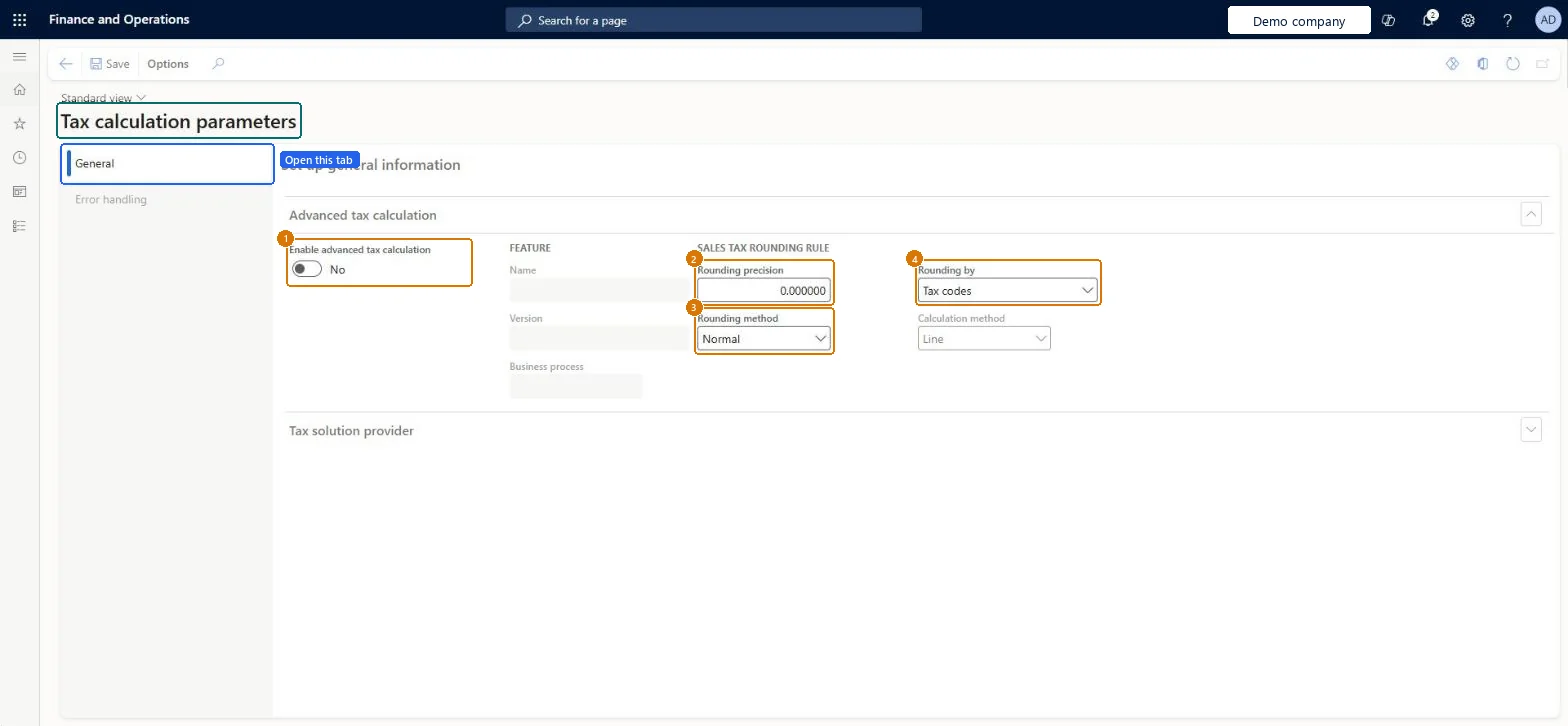Open the AD user account avatar
The height and width of the screenshot is (726, 1568).
(x=1547, y=20)
